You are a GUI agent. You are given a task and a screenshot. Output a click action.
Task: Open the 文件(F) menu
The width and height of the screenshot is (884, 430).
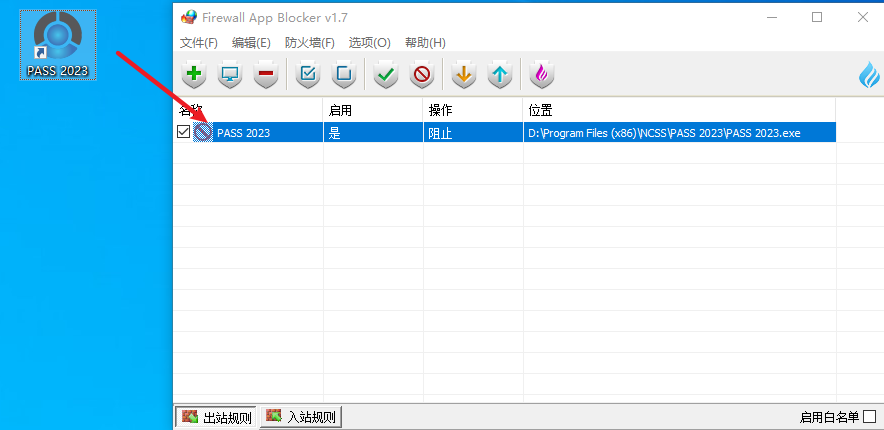(x=199, y=43)
